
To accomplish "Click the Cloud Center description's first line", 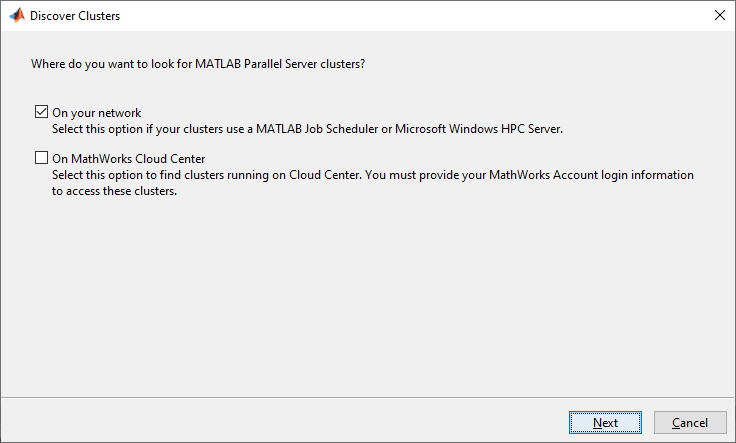I will (372, 174).
